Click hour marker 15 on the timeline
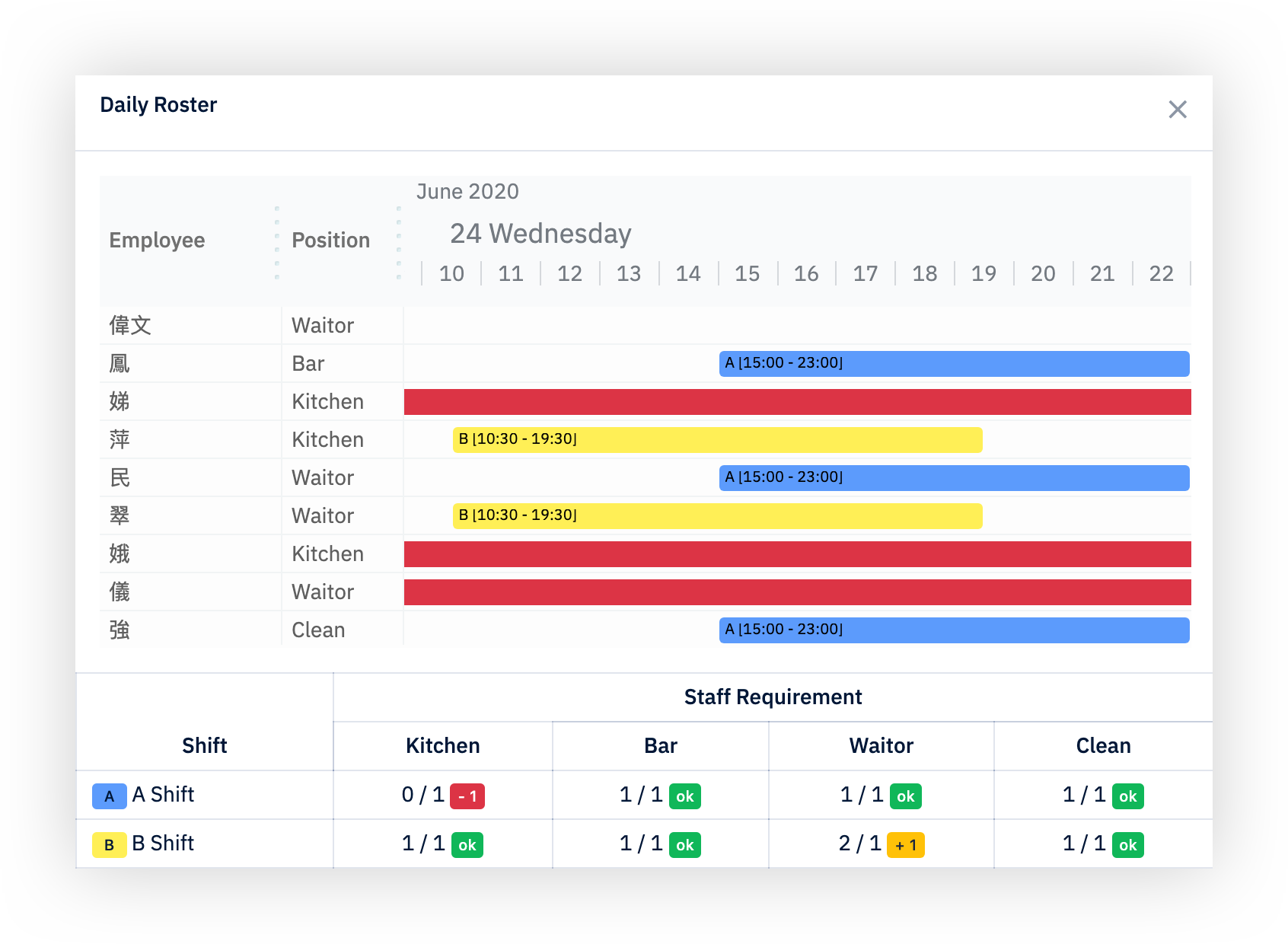The image size is (1288, 944). tap(747, 273)
